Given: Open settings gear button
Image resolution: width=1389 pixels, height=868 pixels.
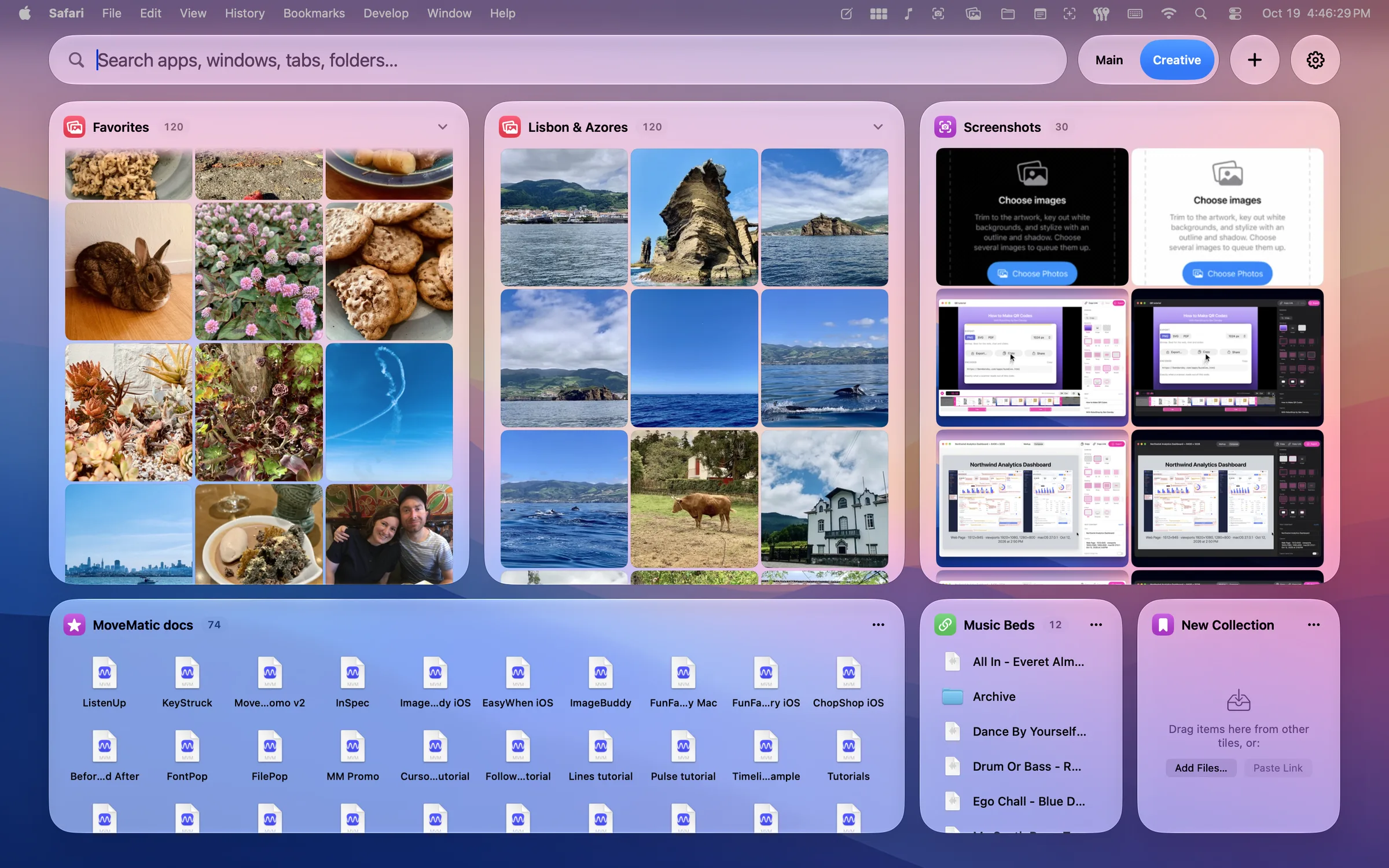Looking at the screenshot, I should click(1315, 60).
